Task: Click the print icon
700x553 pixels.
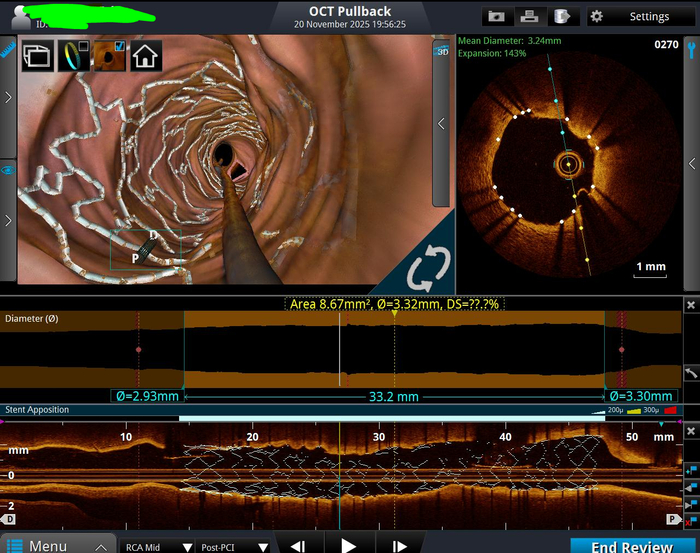Action: click(x=529, y=17)
